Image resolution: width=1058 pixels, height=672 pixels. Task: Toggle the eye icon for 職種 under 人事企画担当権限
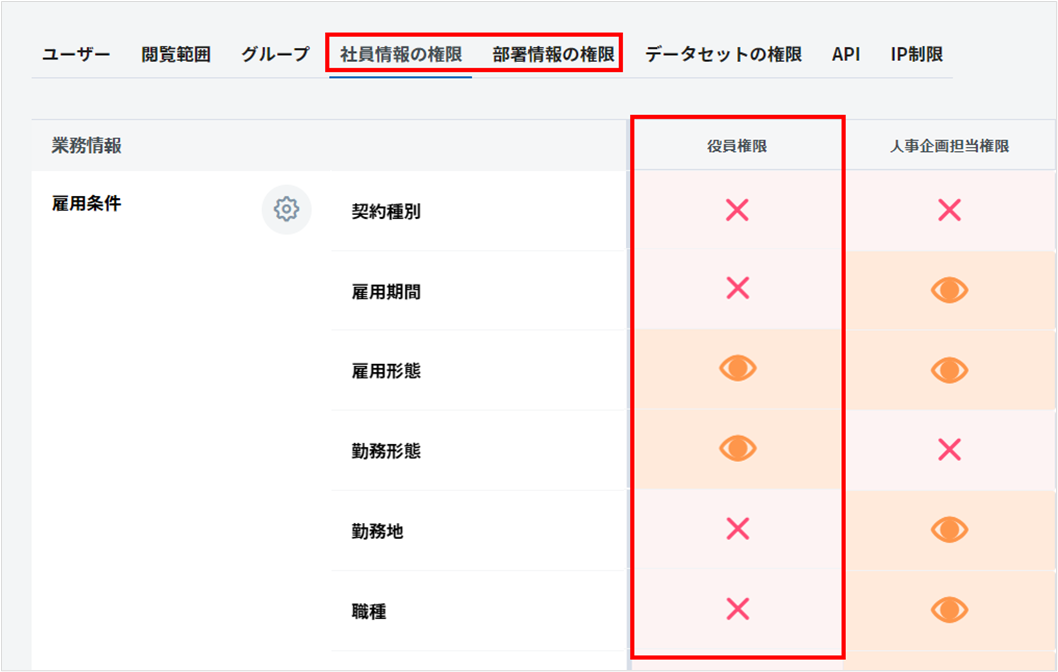[x=949, y=609]
